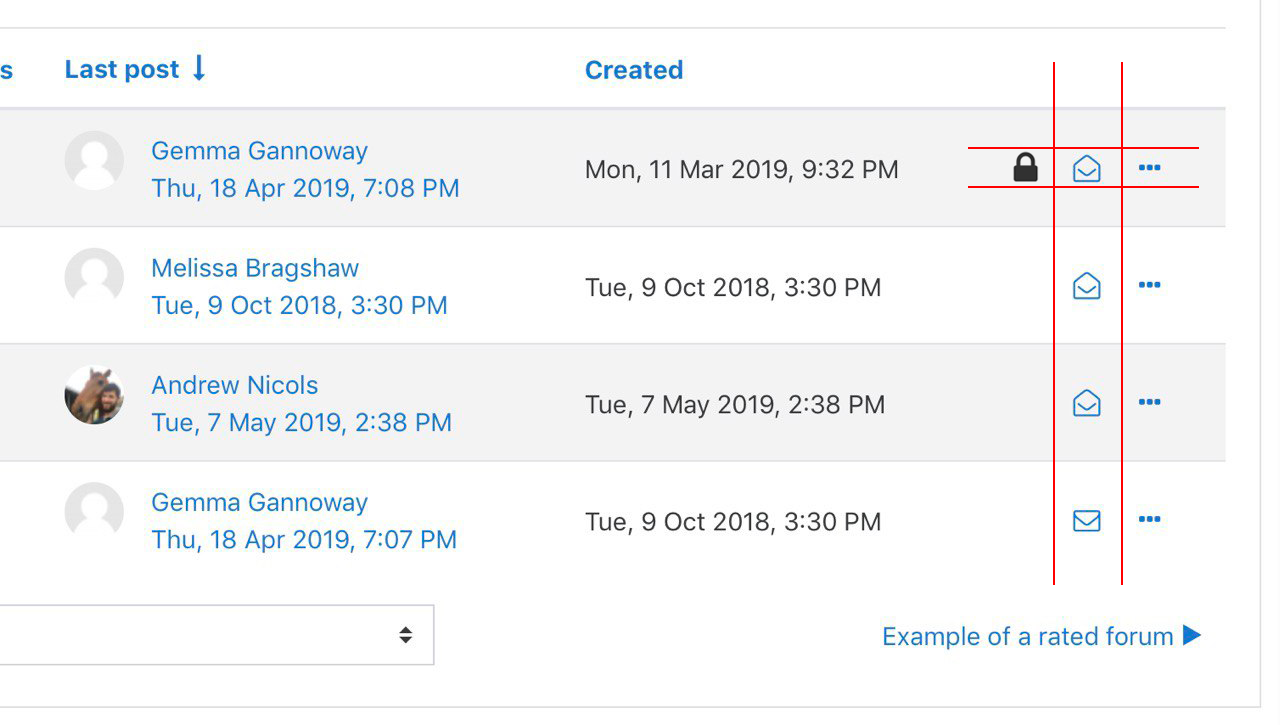Click Andrew Nicols' profile photo avatar
The width and height of the screenshot is (1280, 725).
click(x=94, y=395)
